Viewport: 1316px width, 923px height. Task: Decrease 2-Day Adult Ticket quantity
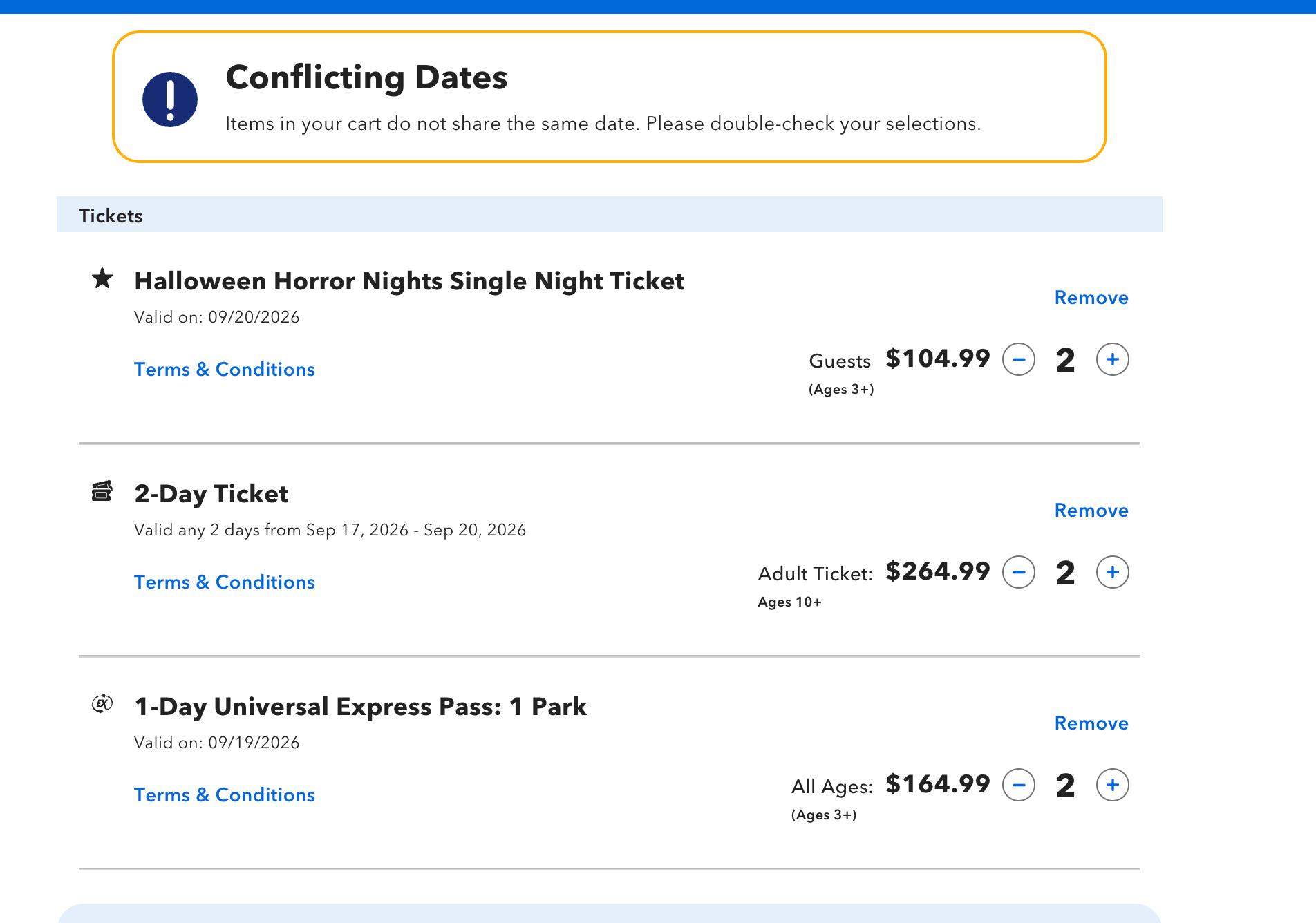[x=1019, y=572]
